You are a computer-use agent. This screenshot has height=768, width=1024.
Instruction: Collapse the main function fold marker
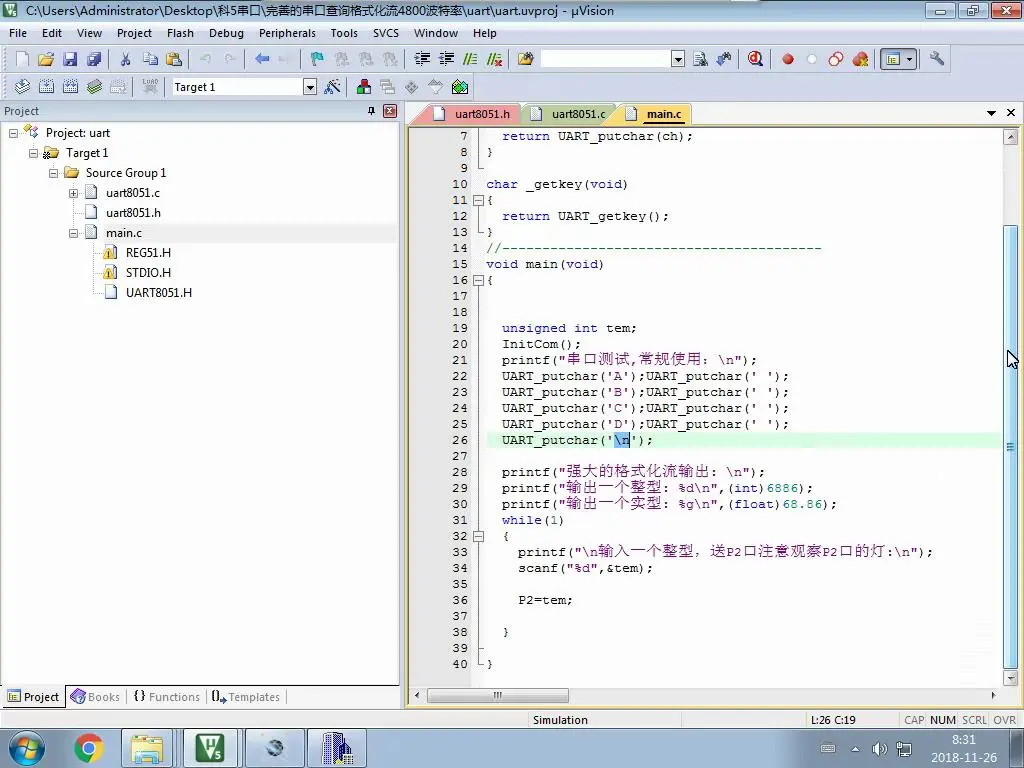478,280
